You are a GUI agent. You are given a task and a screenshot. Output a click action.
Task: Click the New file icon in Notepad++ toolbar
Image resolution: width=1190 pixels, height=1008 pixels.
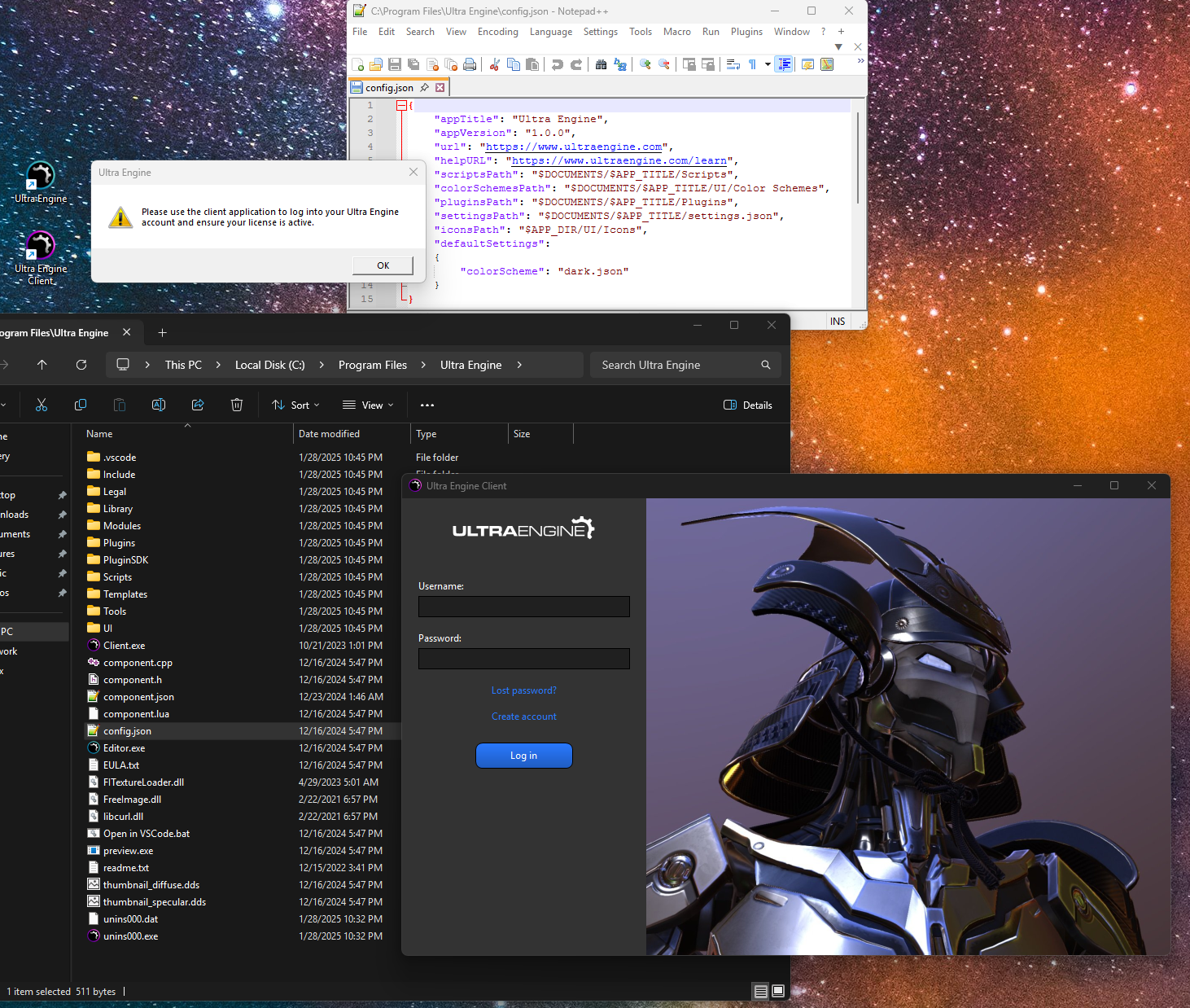coord(357,64)
